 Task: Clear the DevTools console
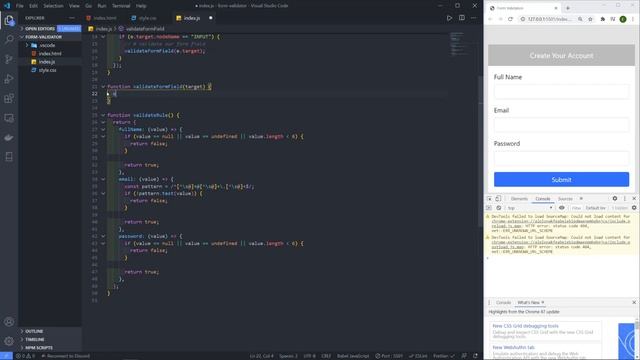(x=498, y=208)
